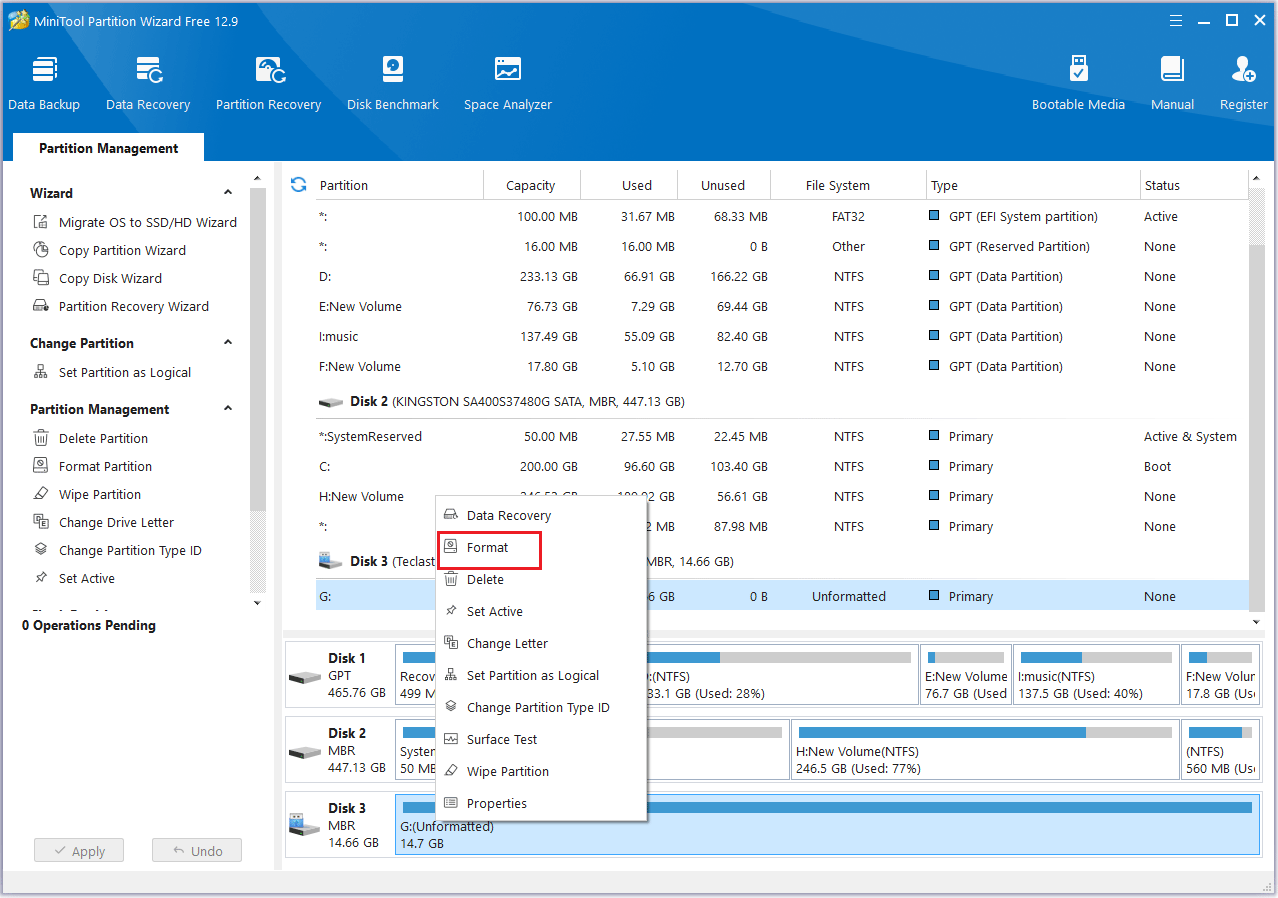Launch Partition Recovery from toolbar
This screenshot has width=1278, height=898.
tap(268, 84)
